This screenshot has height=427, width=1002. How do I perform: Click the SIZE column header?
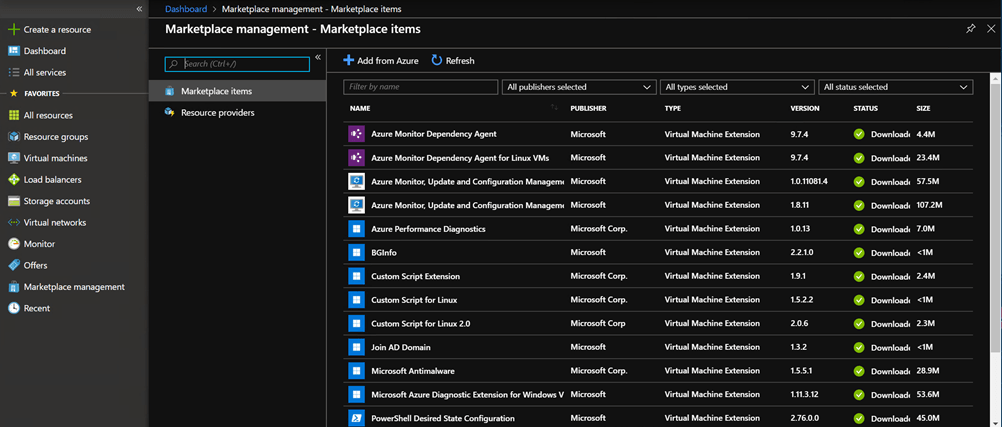tap(923, 109)
